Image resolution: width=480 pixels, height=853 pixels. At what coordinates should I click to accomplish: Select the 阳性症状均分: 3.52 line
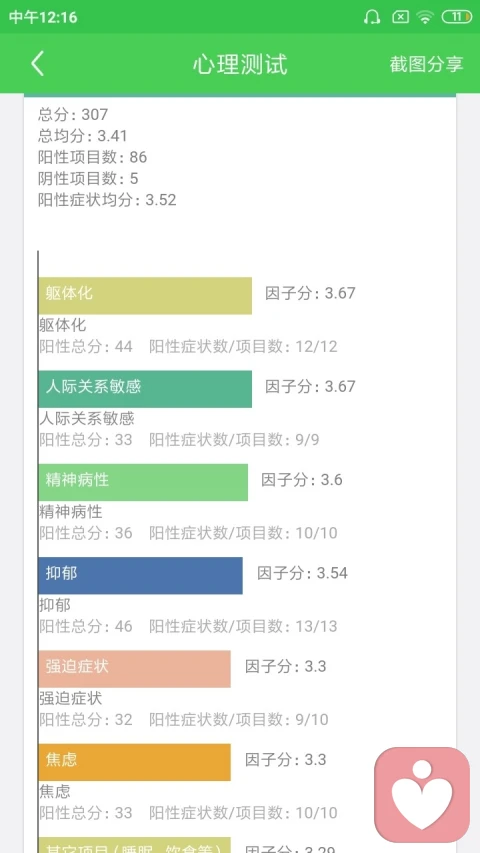(x=107, y=200)
